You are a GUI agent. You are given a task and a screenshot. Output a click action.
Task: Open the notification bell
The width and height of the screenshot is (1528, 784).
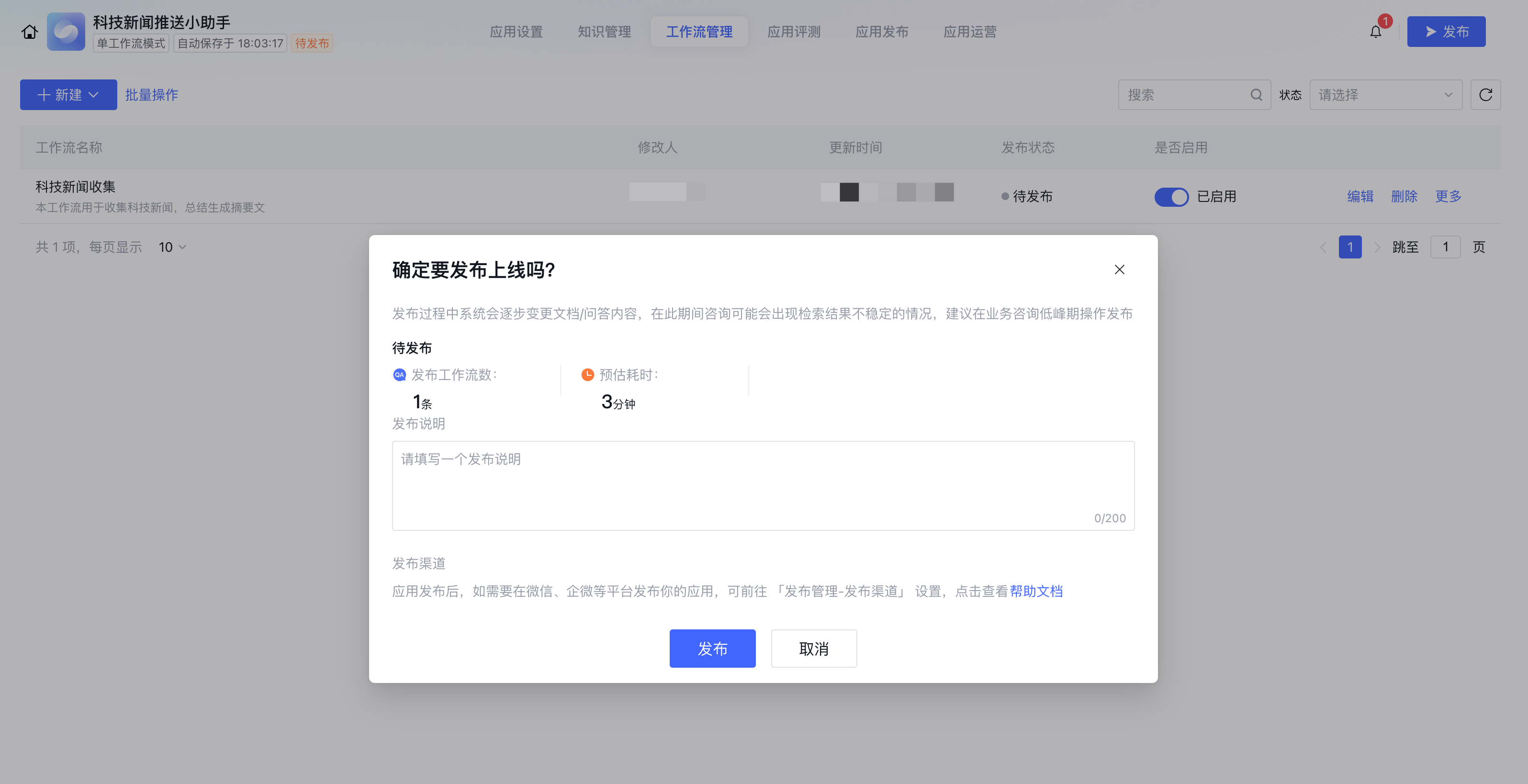(x=1376, y=32)
